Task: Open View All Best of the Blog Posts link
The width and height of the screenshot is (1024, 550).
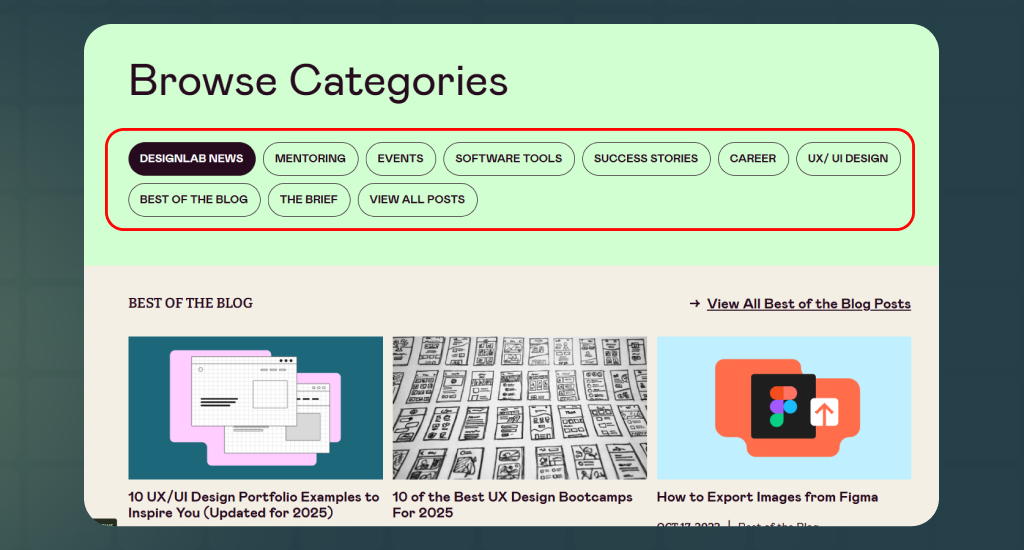Action: tap(808, 304)
